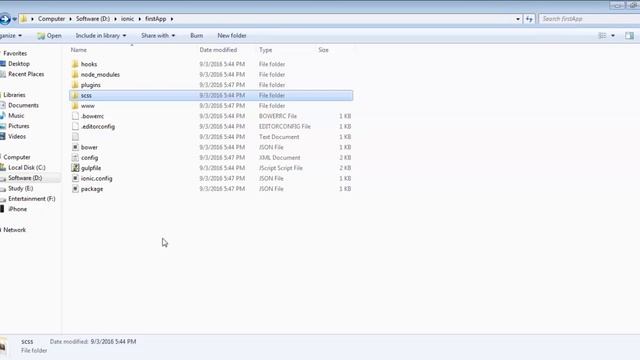Navigate to ionic in address breadcrumb
This screenshot has width=640, height=360.
[127, 19]
